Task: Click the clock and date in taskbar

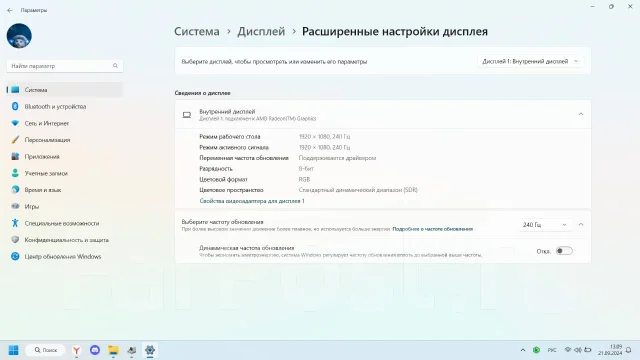Action: [611, 350]
